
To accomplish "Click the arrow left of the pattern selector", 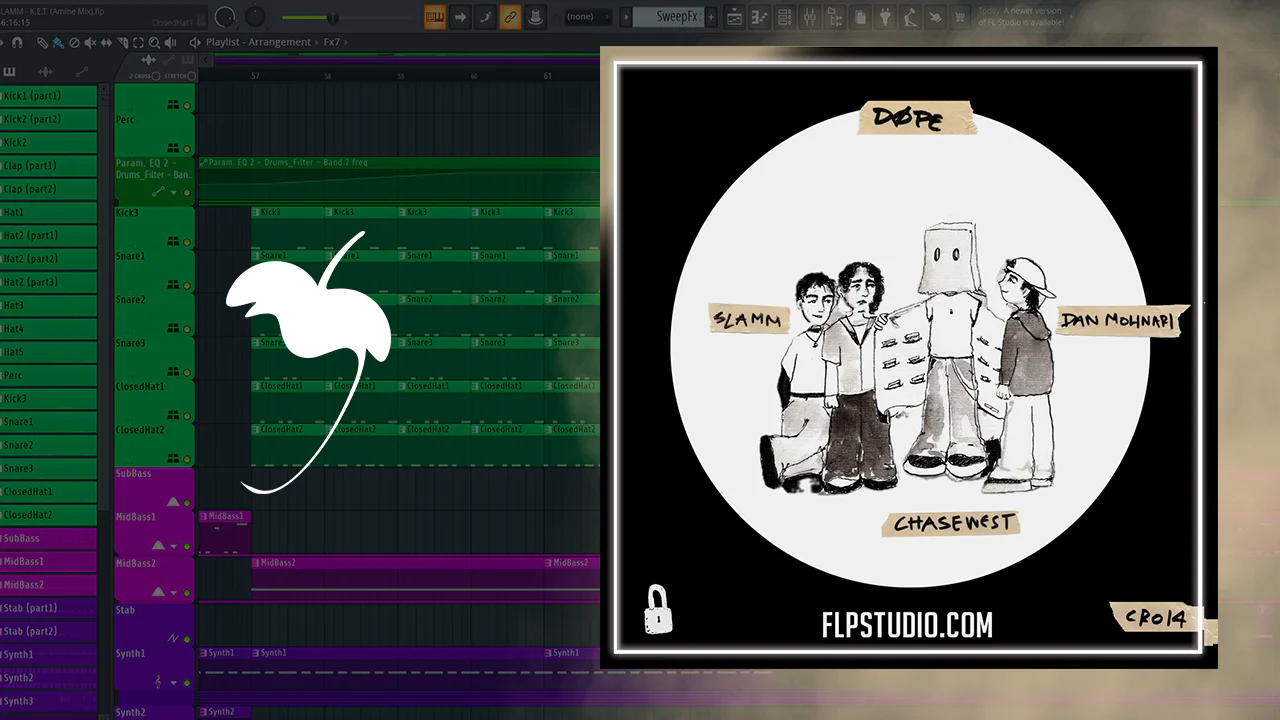I will 626,16.
